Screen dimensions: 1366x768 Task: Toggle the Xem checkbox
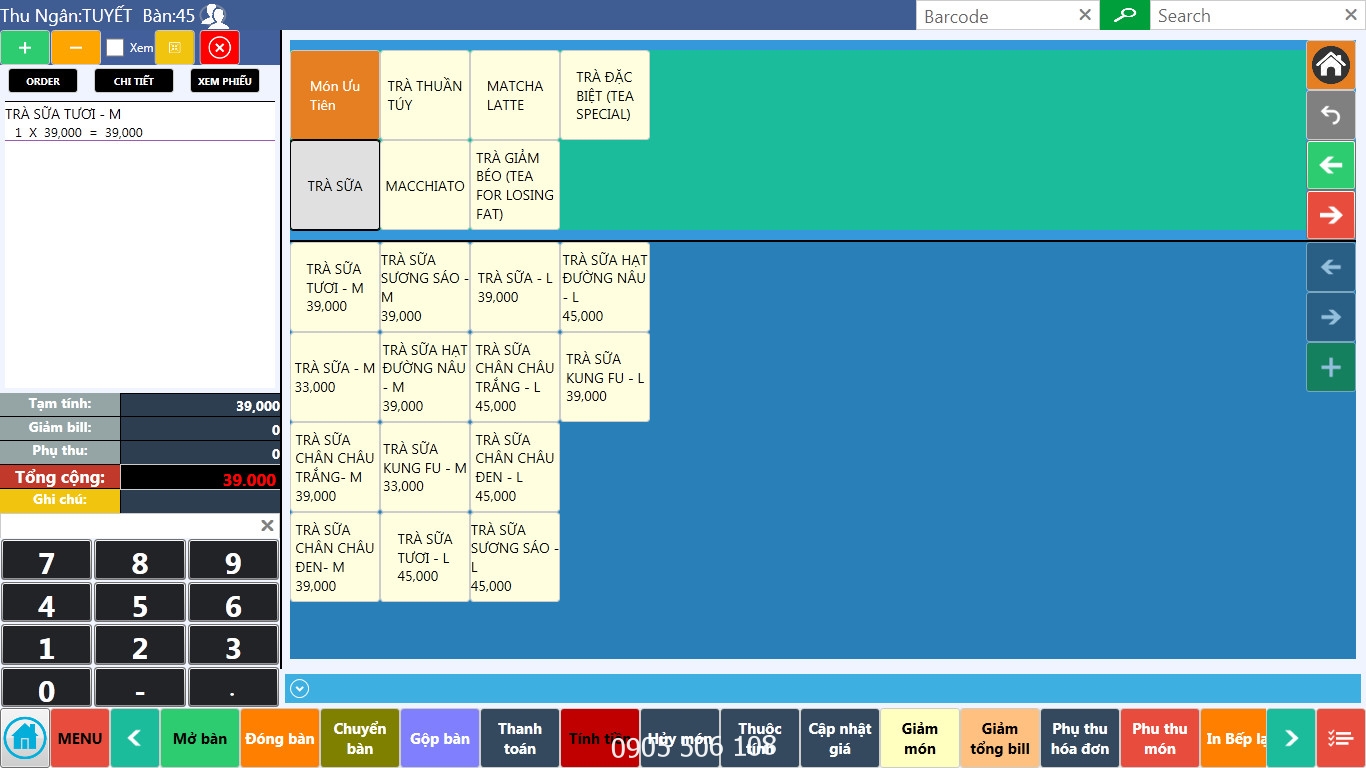[115, 47]
